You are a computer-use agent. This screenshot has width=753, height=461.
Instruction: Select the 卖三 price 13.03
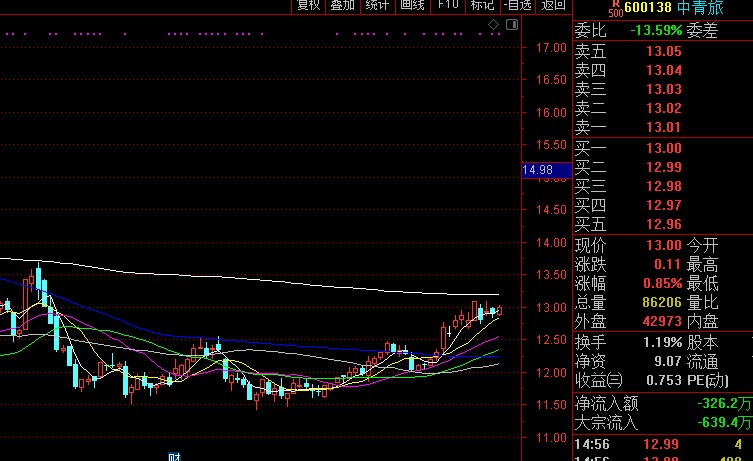[x=664, y=89]
